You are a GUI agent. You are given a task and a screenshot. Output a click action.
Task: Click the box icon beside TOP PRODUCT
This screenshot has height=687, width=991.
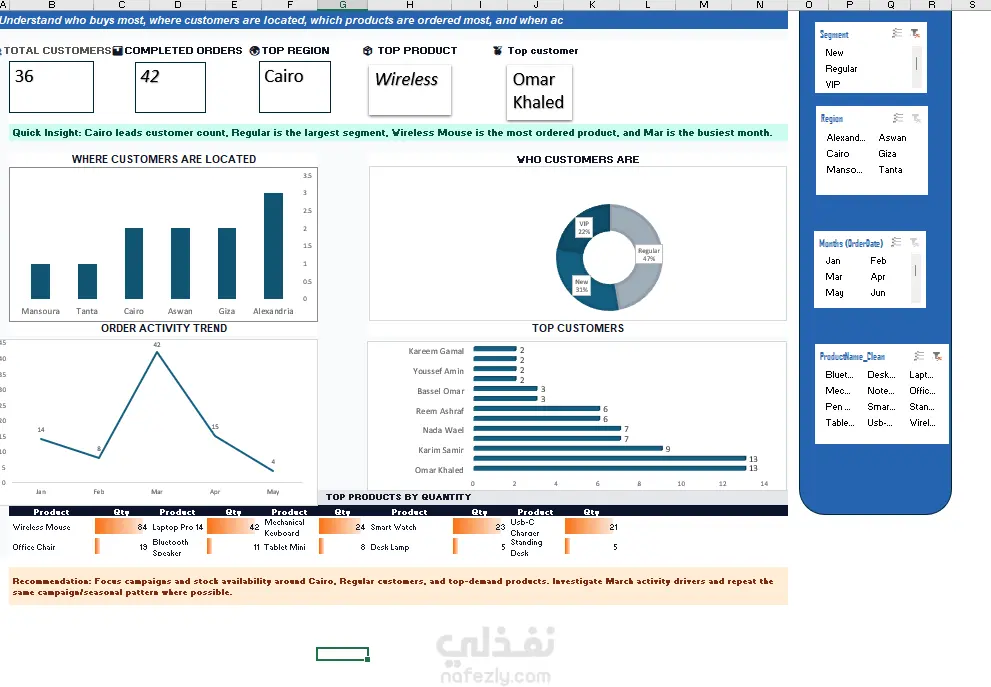point(367,51)
